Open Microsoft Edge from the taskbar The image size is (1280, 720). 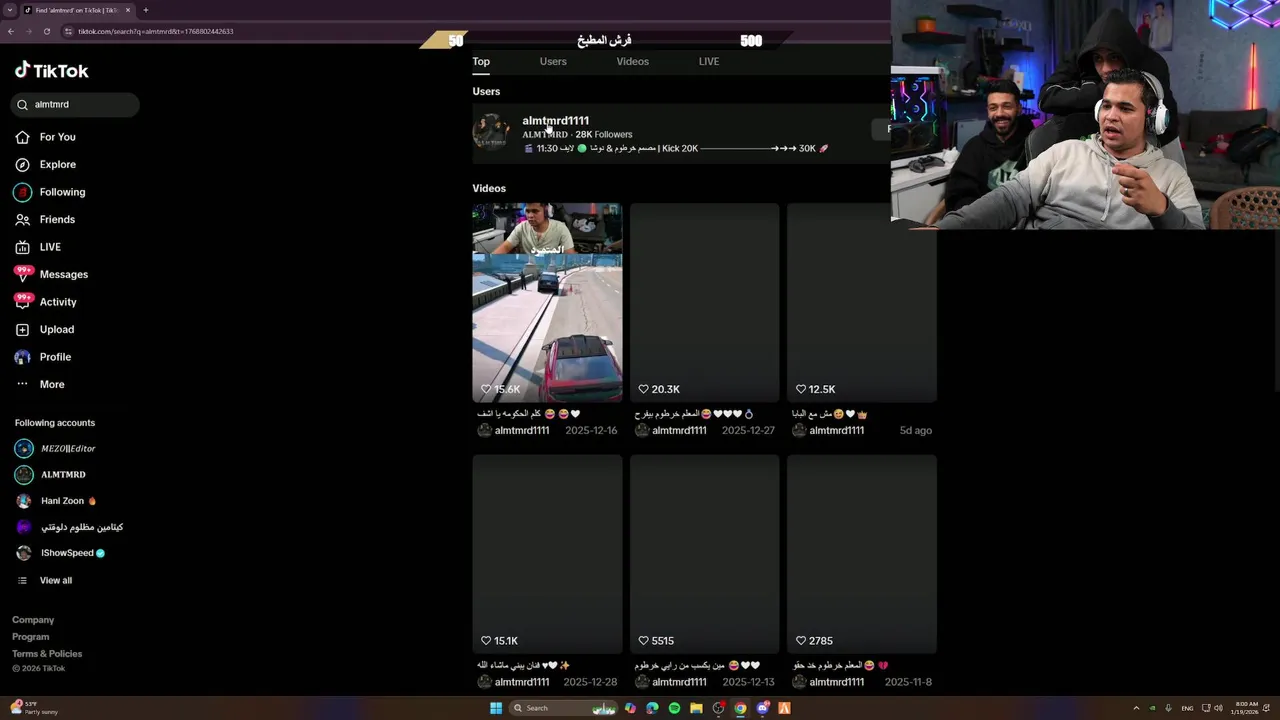point(652,708)
